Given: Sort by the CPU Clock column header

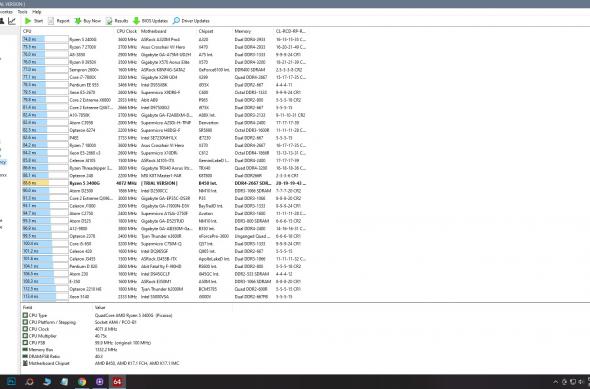Looking at the screenshot, I should 127,31.
